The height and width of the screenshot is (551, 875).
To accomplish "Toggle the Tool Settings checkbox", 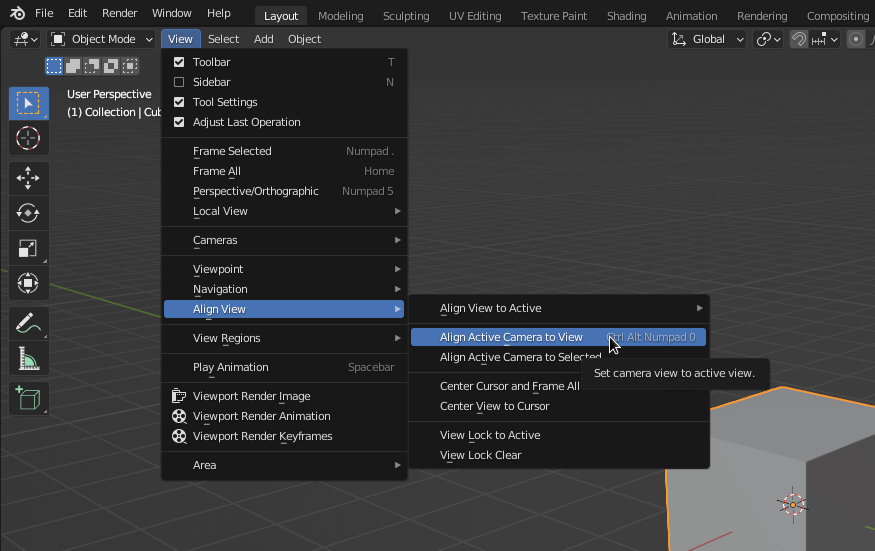I will click(x=179, y=102).
